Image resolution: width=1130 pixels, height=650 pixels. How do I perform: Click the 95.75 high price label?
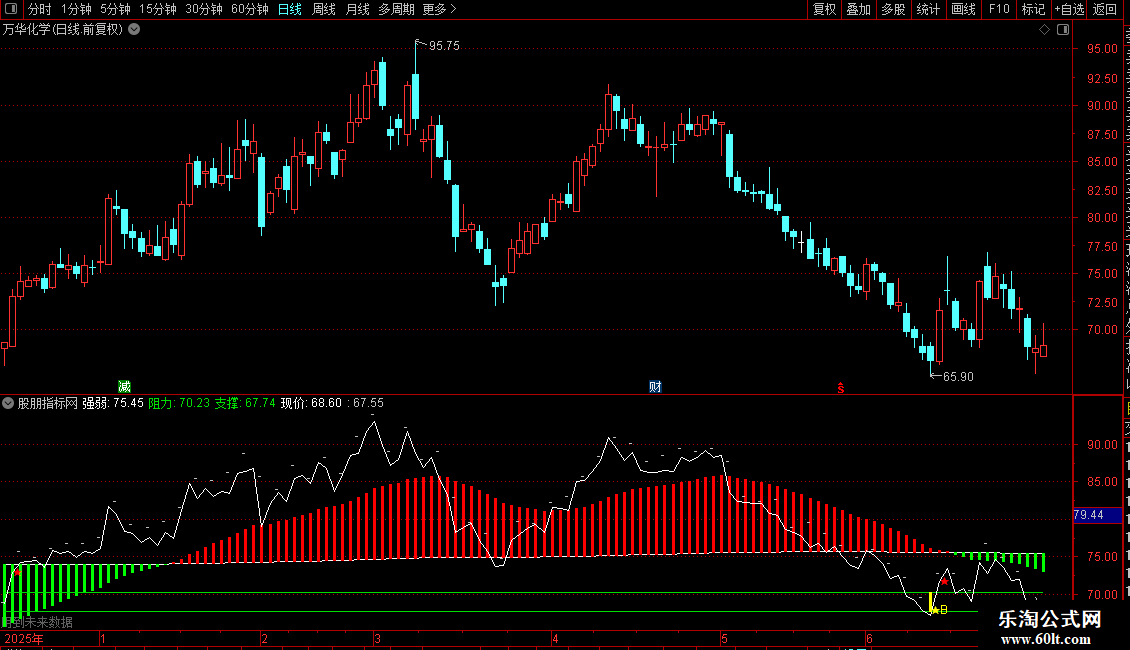click(x=444, y=45)
